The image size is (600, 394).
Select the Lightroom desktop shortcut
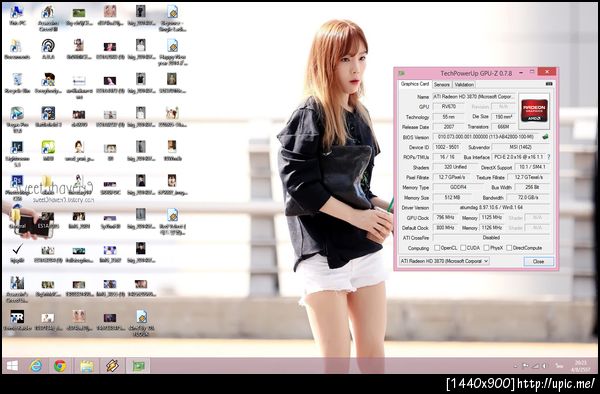pos(17,153)
